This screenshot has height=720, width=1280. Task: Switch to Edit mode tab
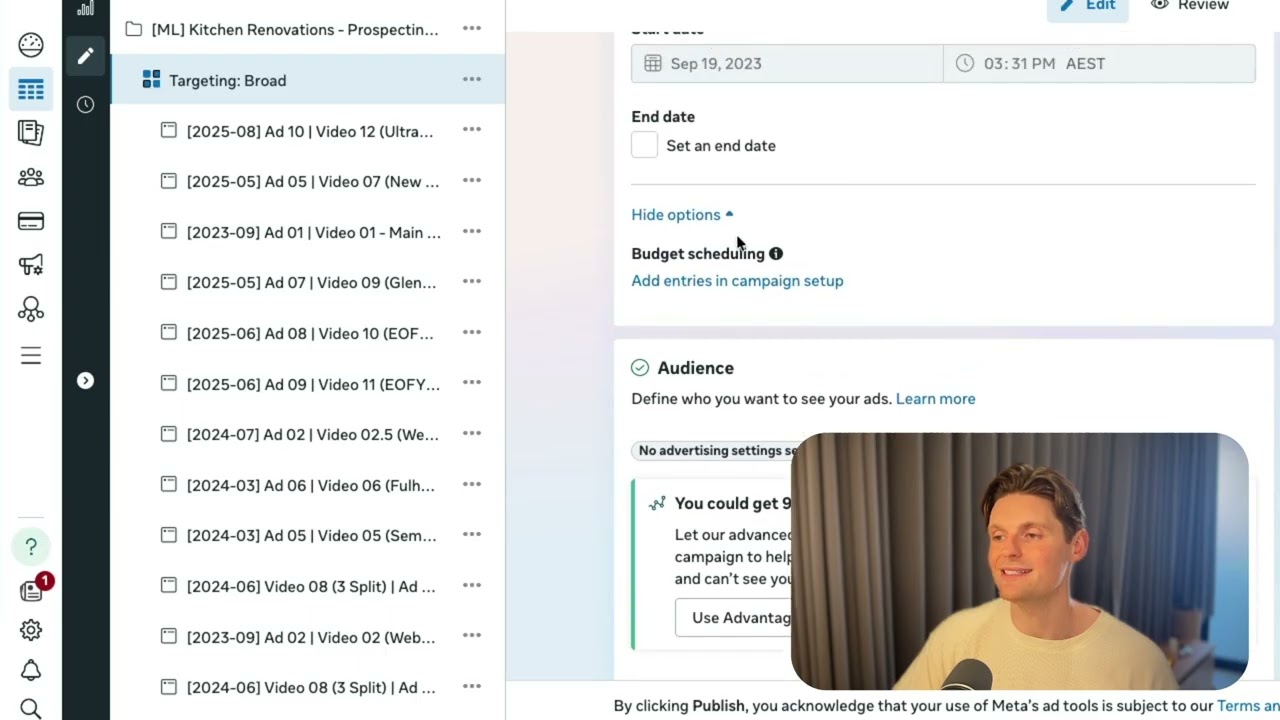pyautogui.click(x=1088, y=6)
